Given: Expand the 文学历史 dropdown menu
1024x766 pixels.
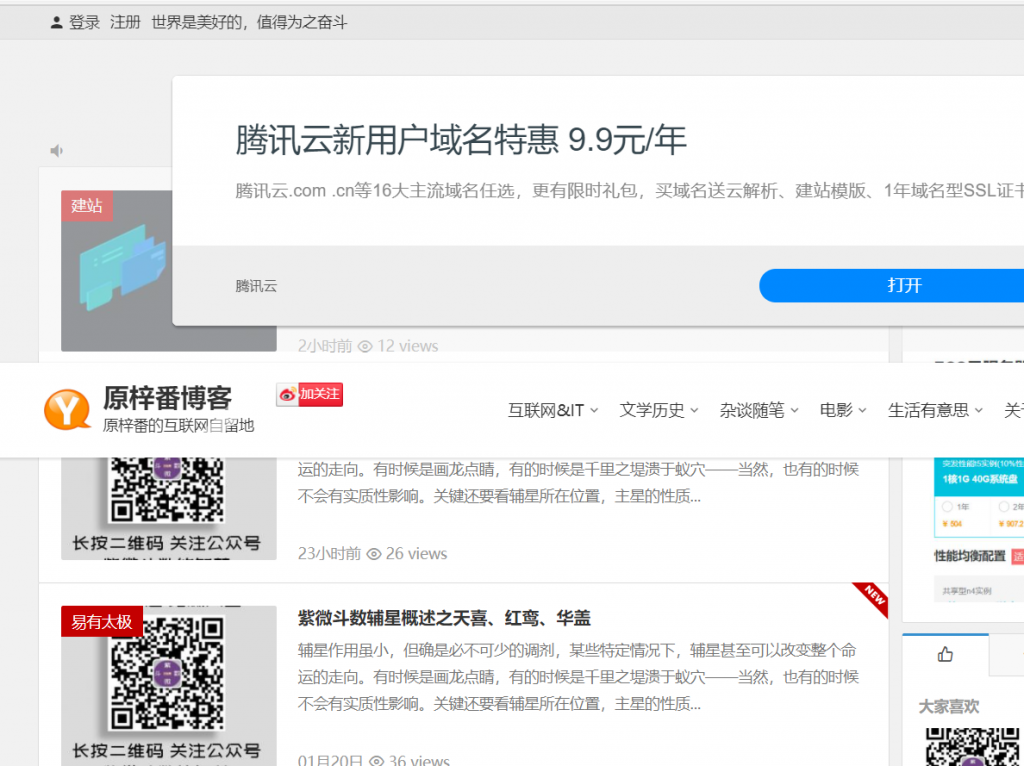Looking at the screenshot, I should [659, 410].
